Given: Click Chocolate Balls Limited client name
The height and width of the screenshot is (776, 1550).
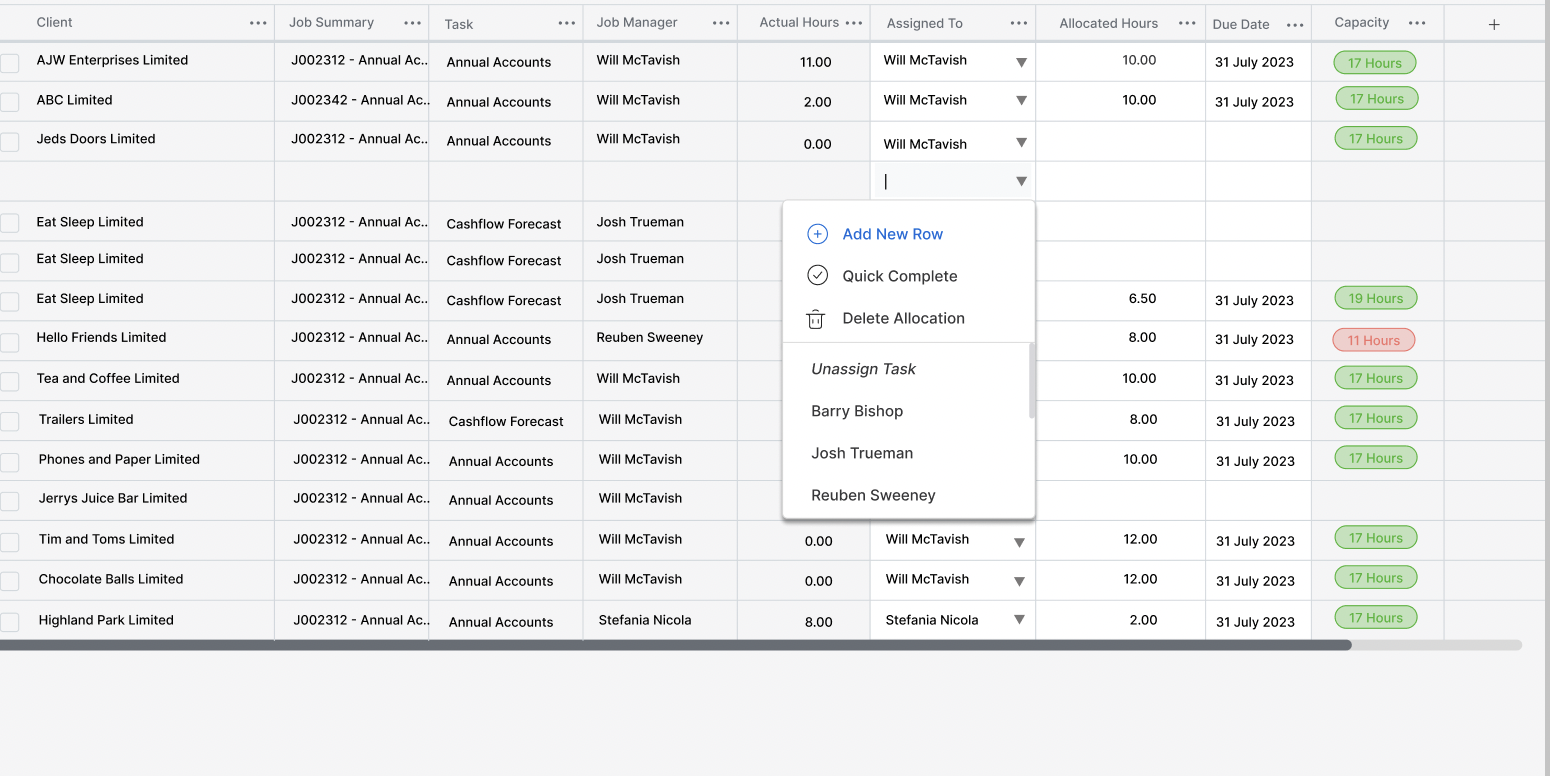Looking at the screenshot, I should pos(111,579).
